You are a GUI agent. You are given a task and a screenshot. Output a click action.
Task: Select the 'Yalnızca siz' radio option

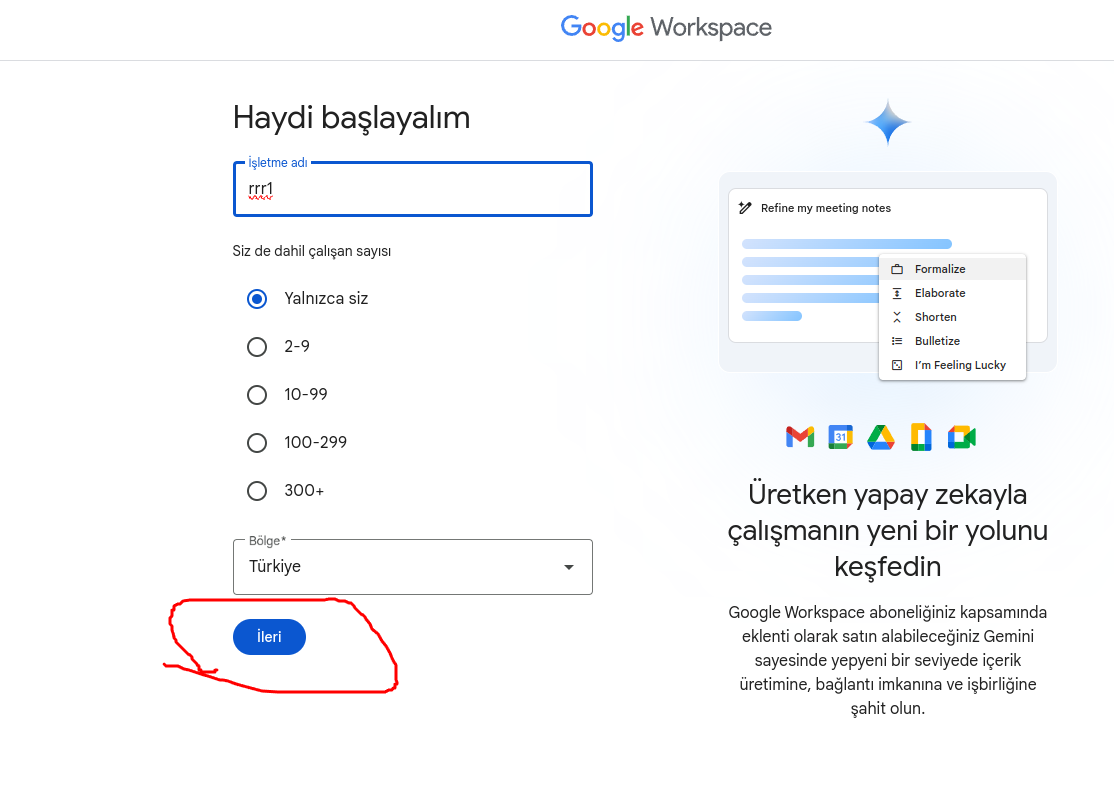point(257,299)
